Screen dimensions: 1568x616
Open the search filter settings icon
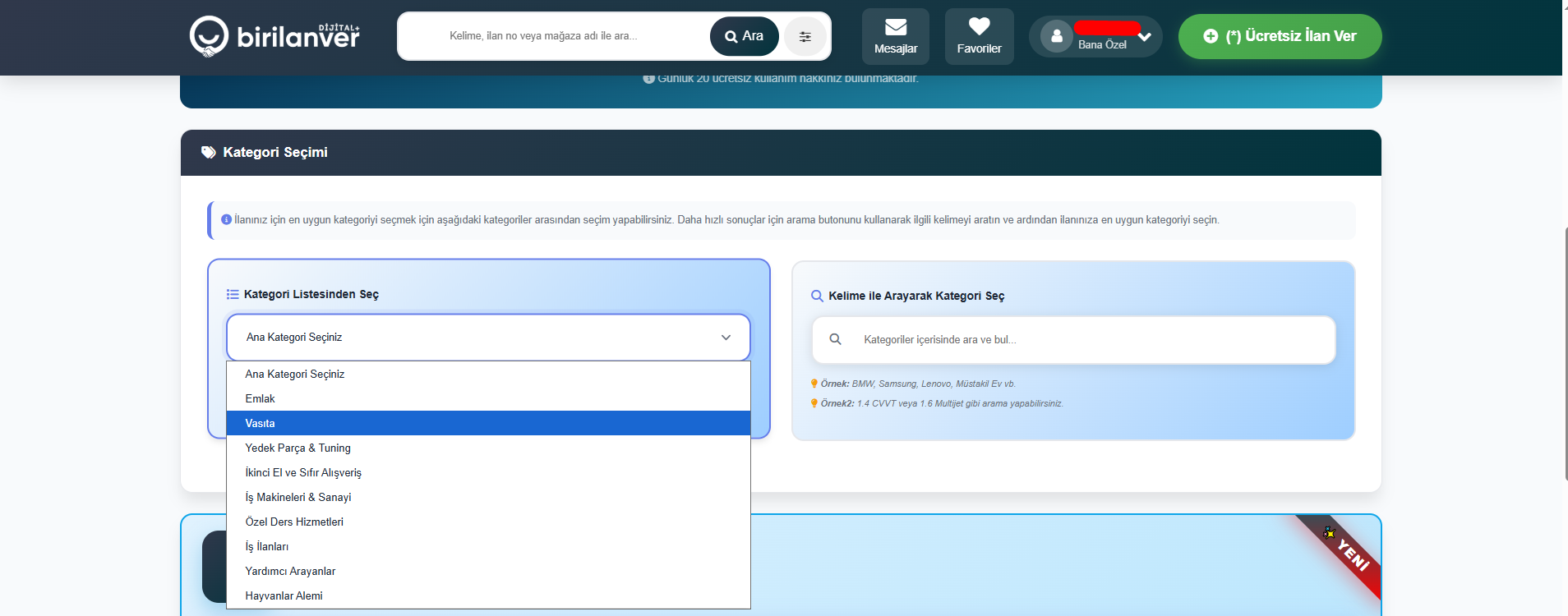[805, 36]
